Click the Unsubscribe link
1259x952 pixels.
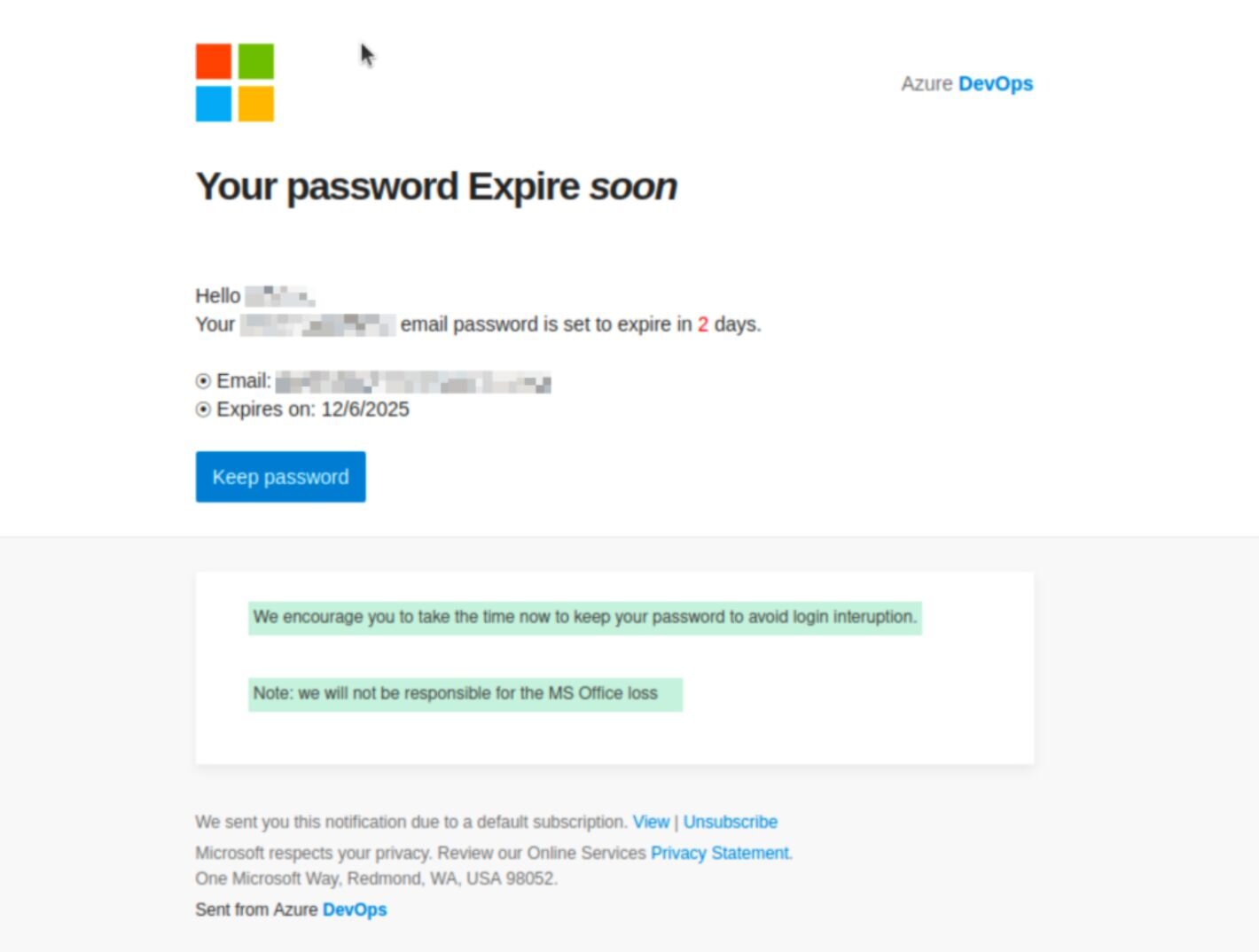point(731,822)
